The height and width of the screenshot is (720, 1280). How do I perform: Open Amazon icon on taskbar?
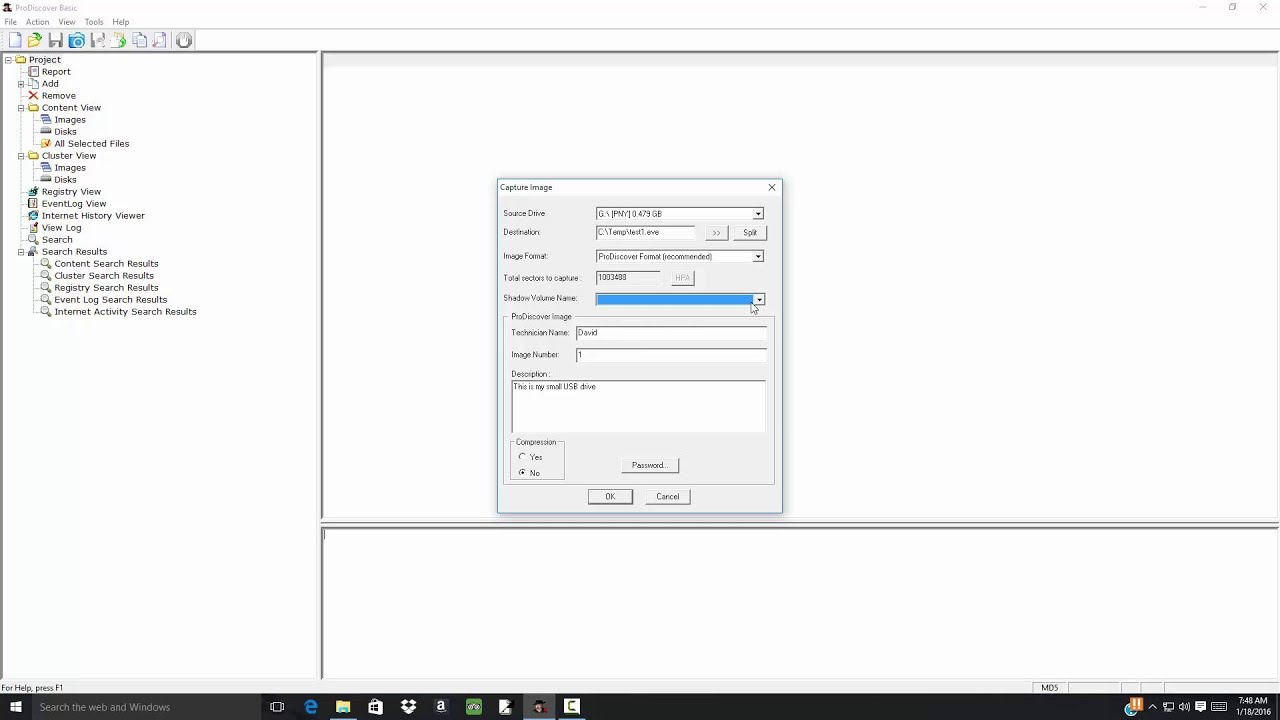coord(440,707)
